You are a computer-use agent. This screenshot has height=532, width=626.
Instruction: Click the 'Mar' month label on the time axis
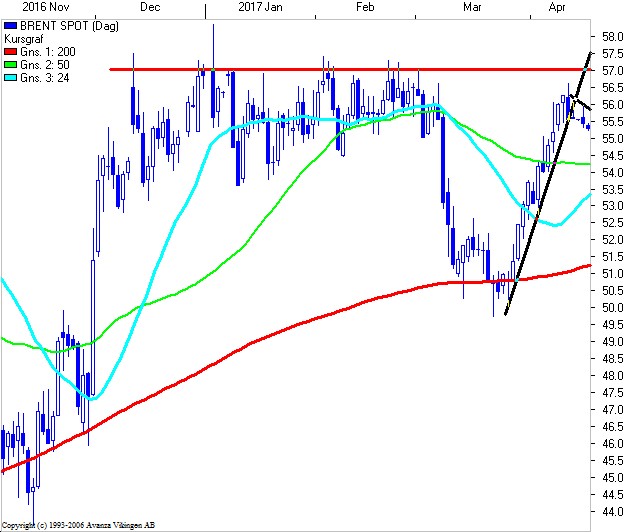473,6
